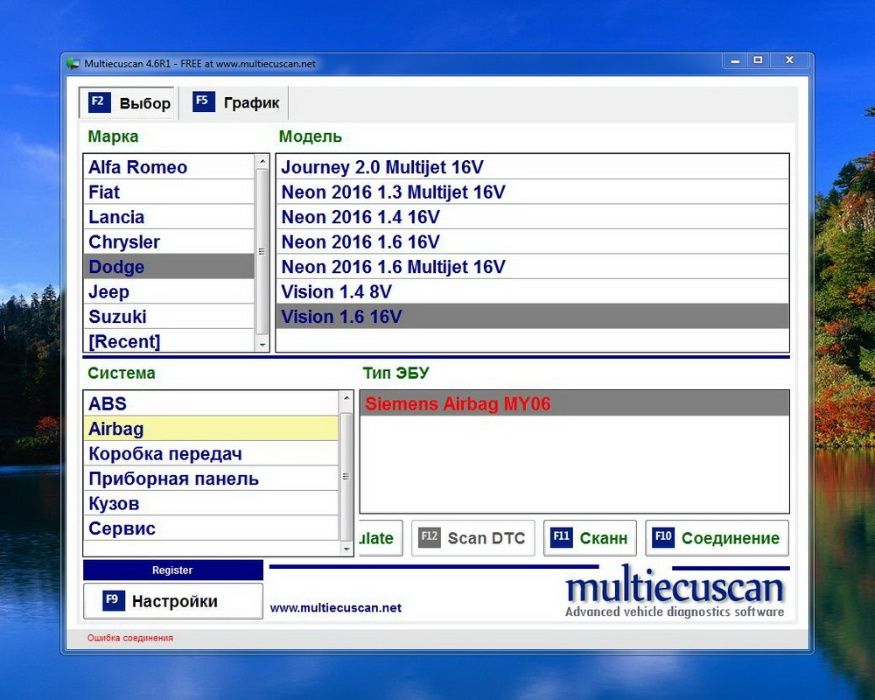Select Suzuki from the make list
This screenshot has height=700, width=875.
169,317
